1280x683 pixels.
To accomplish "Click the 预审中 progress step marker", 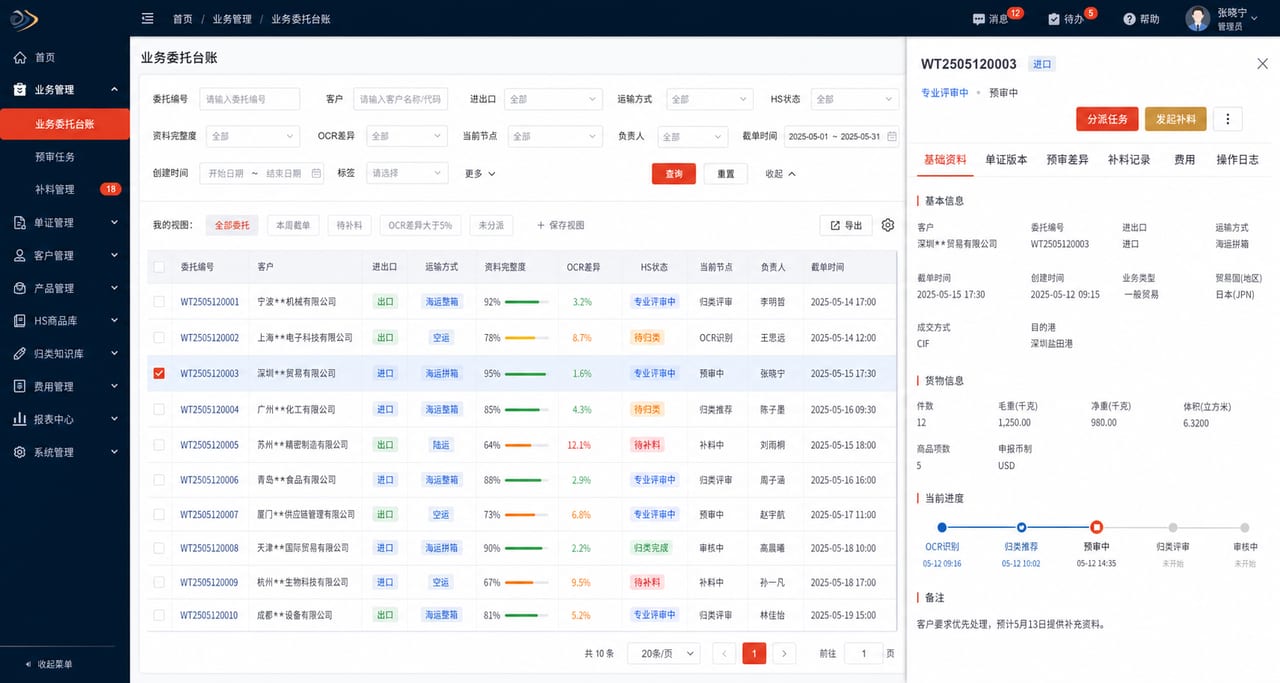I will click(x=1097, y=527).
